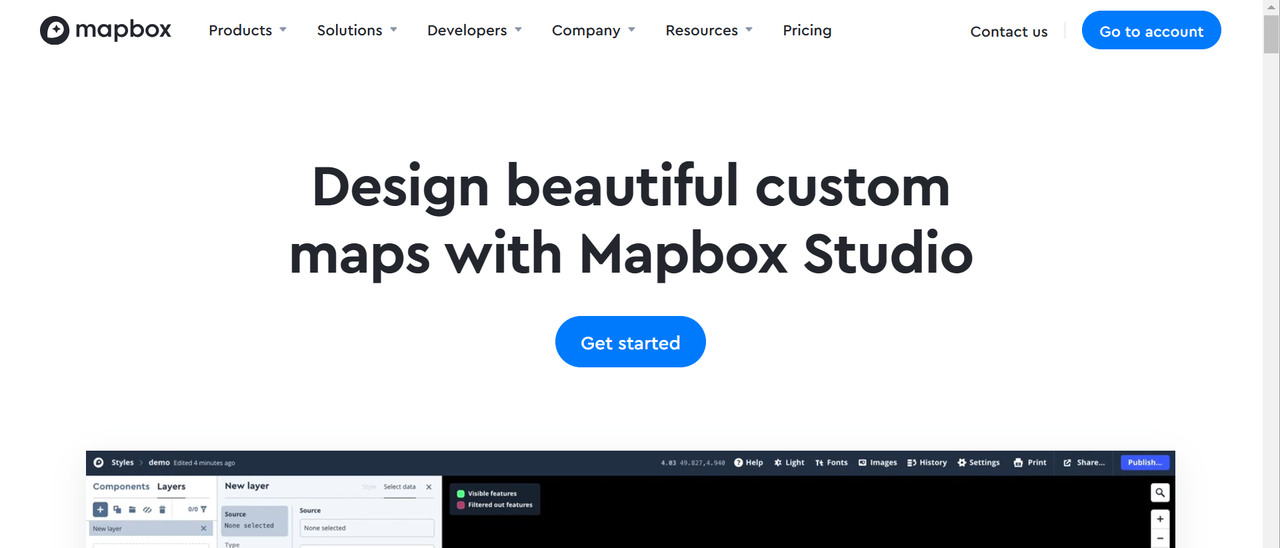Image resolution: width=1280 pixels, height=548 pixels.
Task: Open Images in the Studio toolbar
Action: 877,462
